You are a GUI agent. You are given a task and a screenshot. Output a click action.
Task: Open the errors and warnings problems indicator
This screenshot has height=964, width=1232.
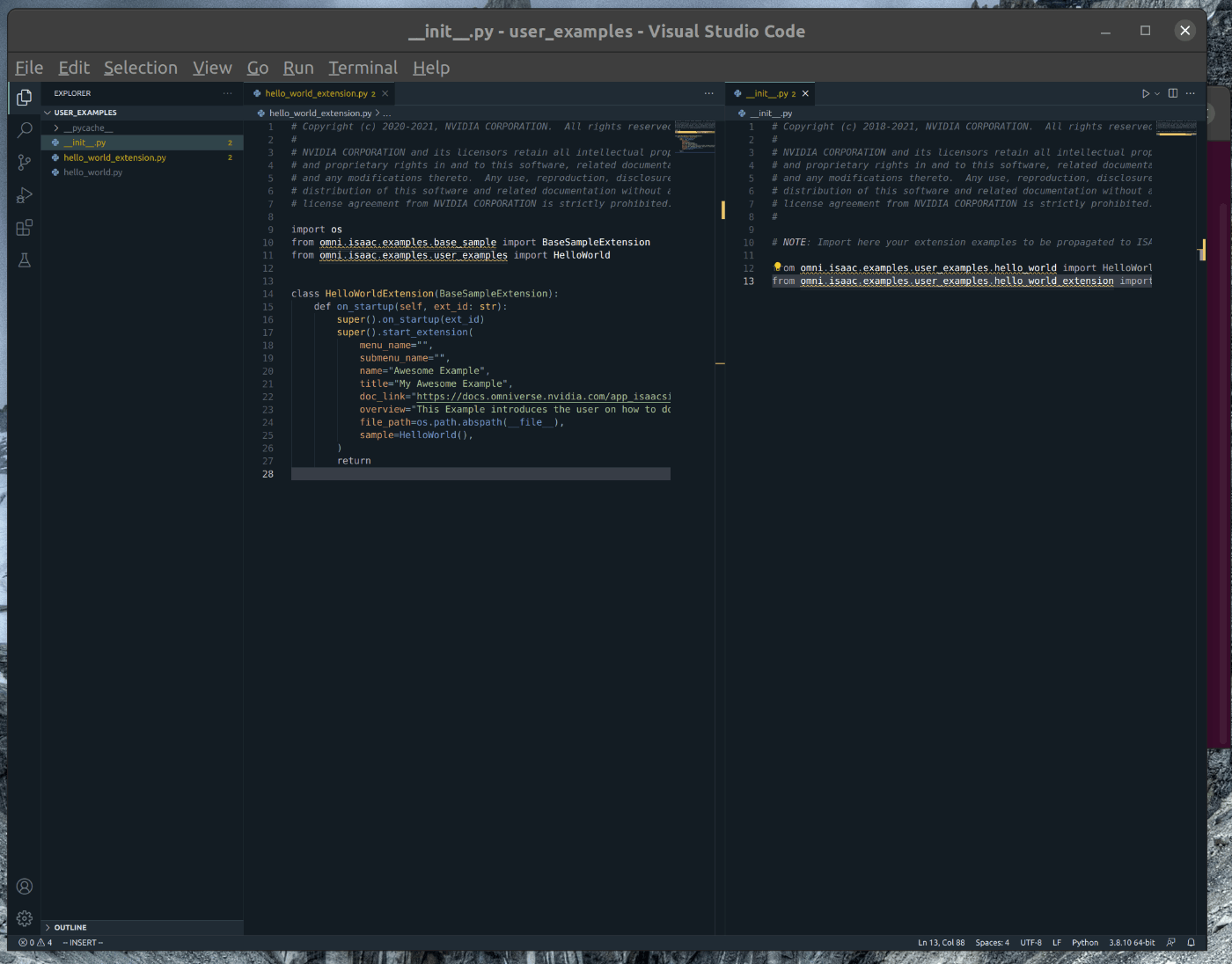pyautogui.click(x=35, y=943)
